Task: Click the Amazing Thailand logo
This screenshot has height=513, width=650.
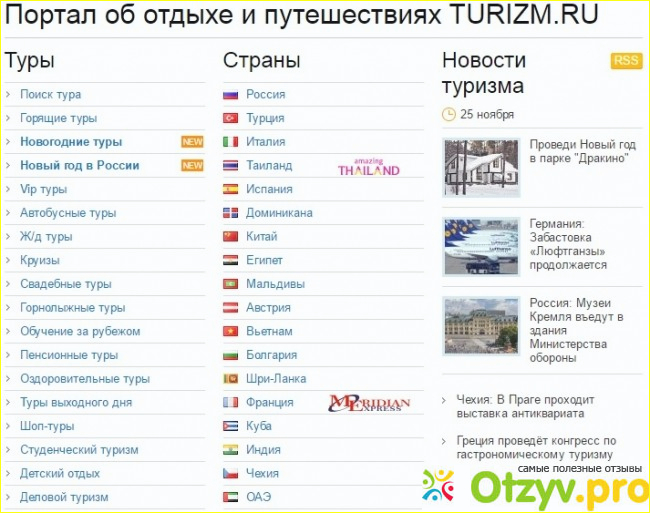Action: 369,167
